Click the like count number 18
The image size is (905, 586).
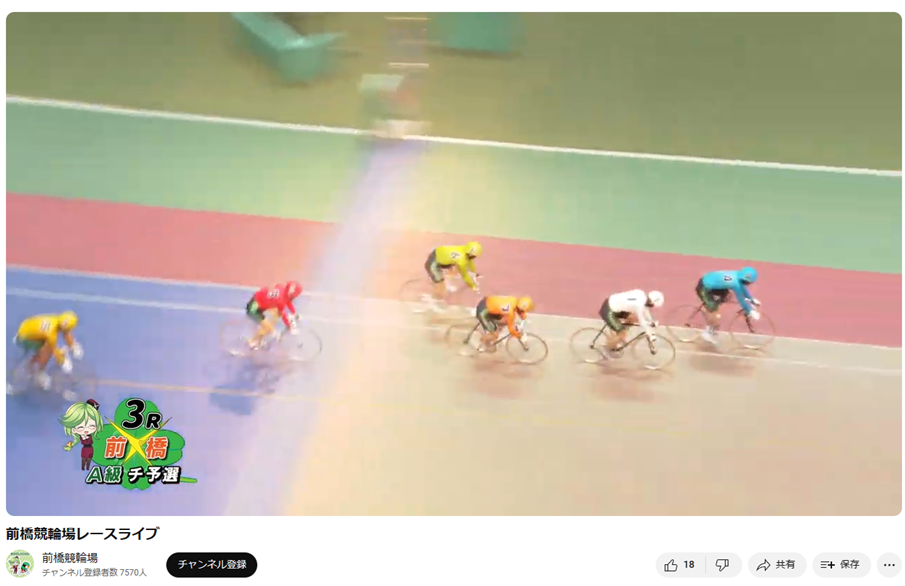coord(689,565)
